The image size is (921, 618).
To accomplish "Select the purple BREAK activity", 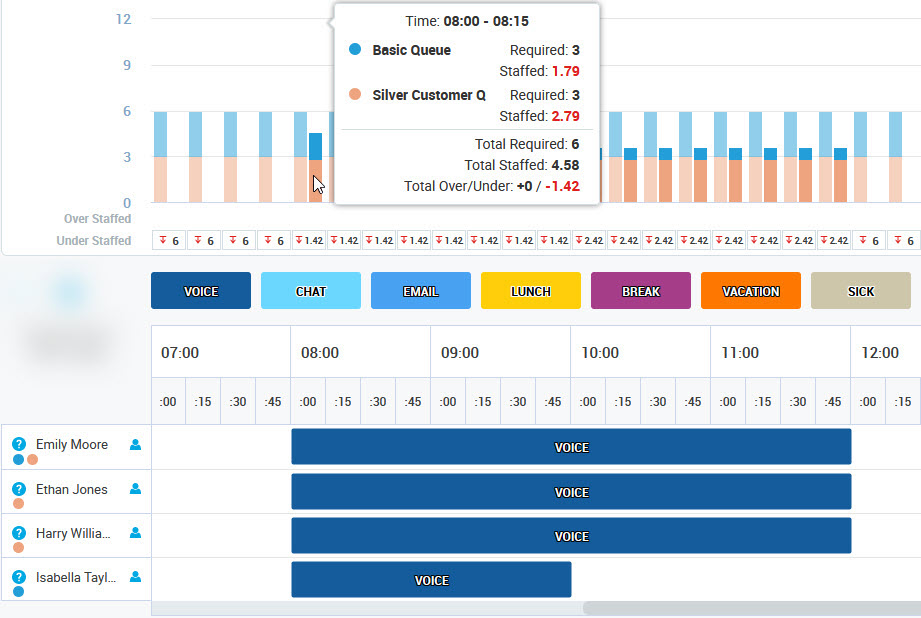I will coord(640,291).
